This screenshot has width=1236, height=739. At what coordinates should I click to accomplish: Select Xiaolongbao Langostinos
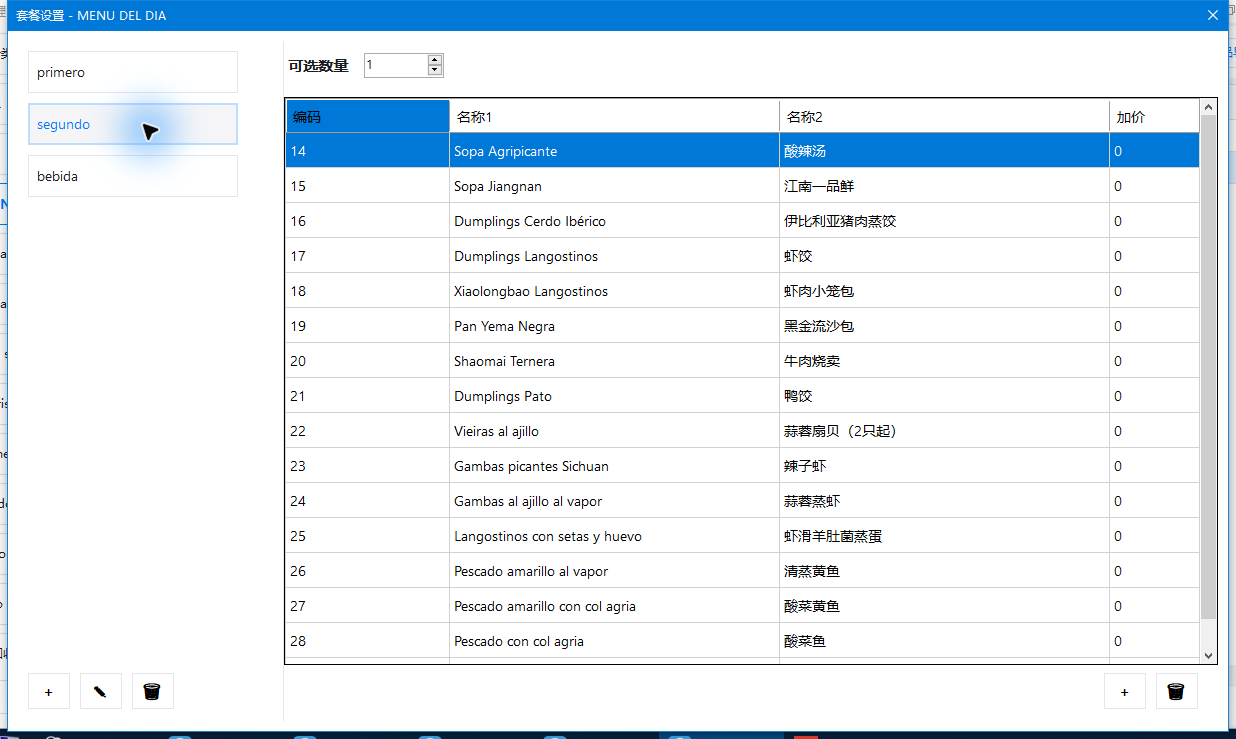[x=742, y=291]
